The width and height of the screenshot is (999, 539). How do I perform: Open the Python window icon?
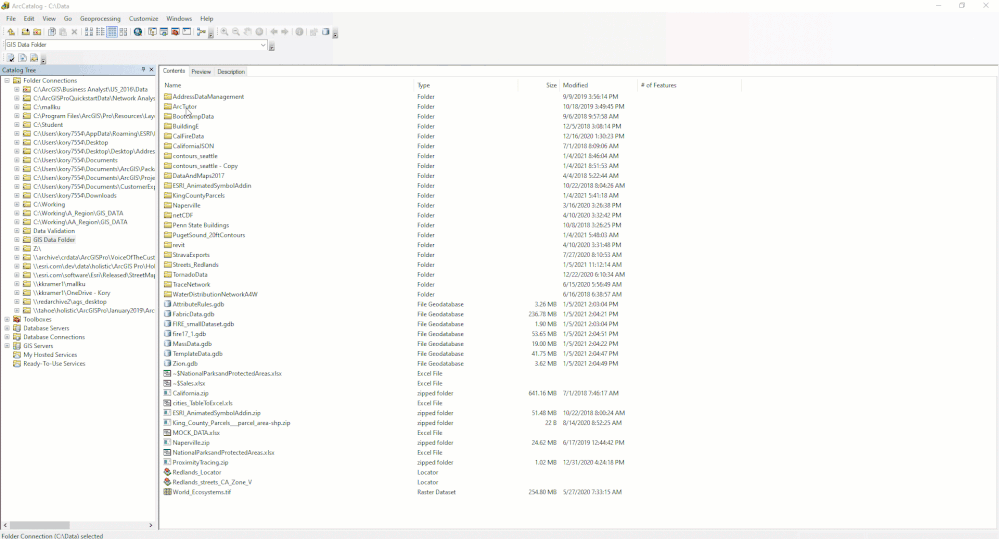187,32
